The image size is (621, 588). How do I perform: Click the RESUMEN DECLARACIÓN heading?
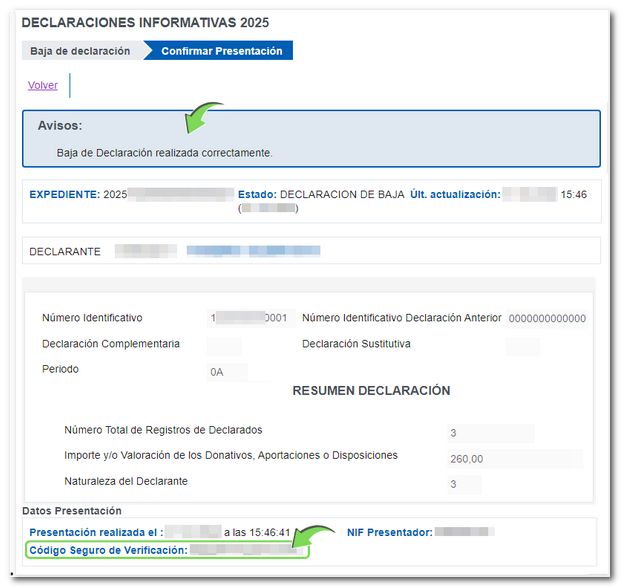tap(371, 391)
